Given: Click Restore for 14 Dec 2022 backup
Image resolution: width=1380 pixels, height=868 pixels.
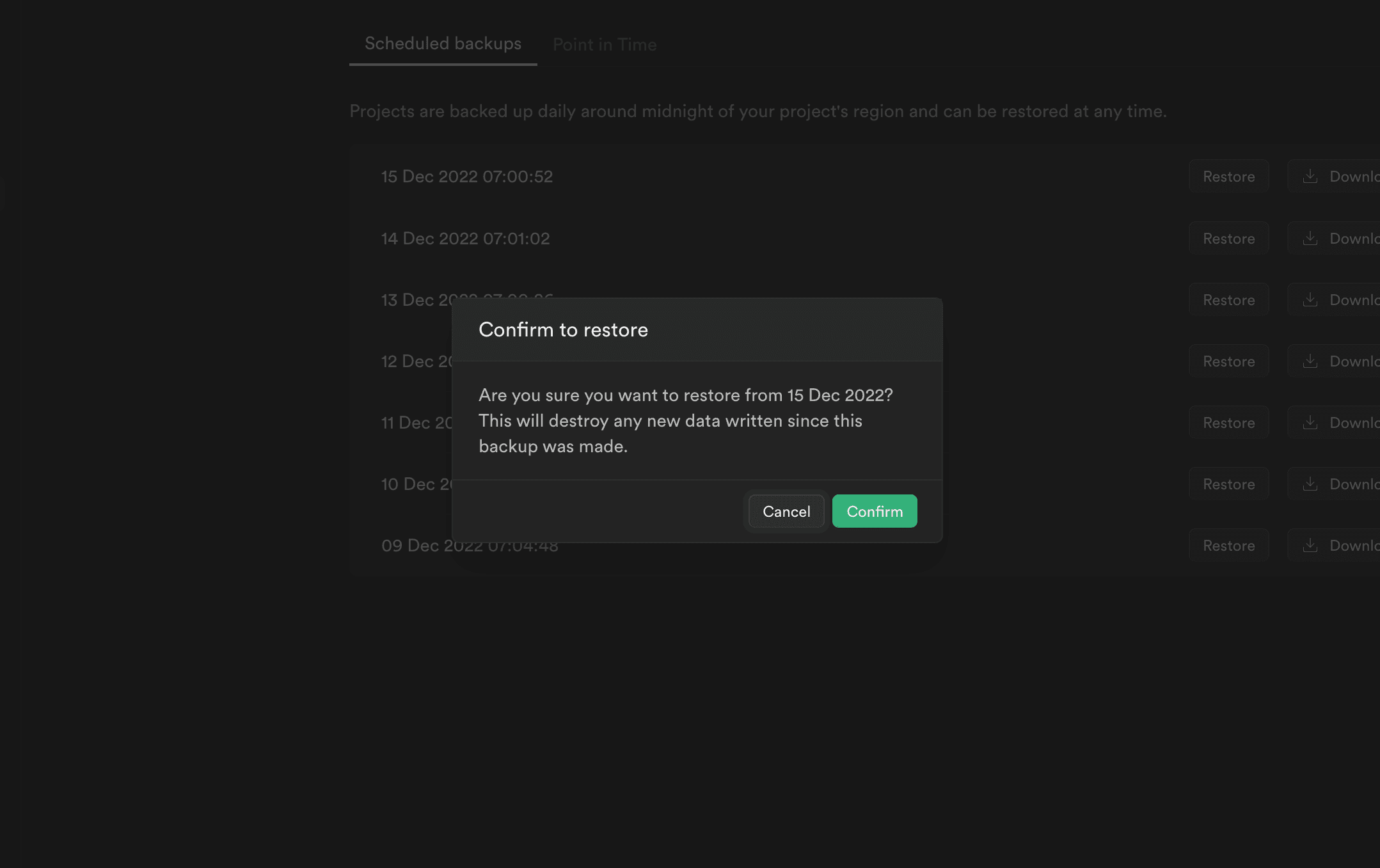Looking at the screenshot, I should point(1229,238).
